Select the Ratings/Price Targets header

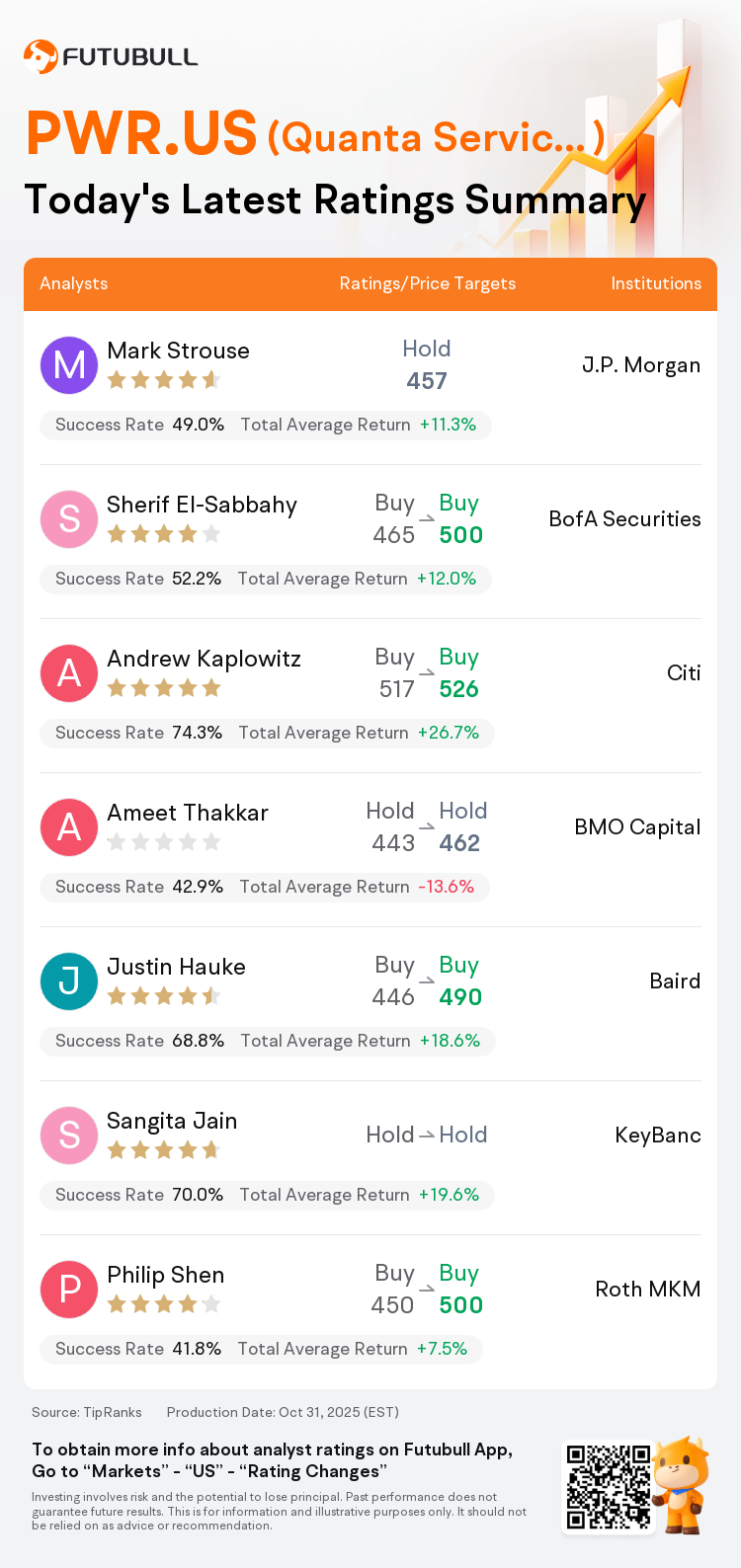(427, 283)
